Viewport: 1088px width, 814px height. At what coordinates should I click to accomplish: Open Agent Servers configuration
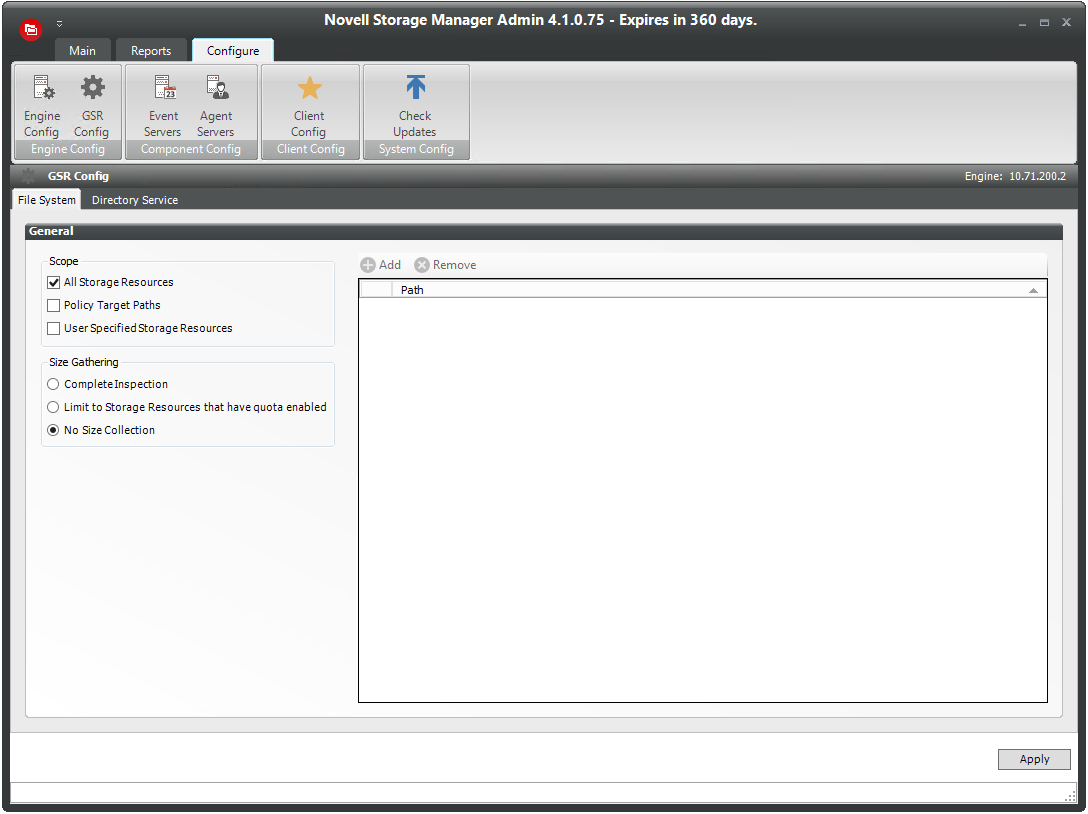(x=216, y=105)
